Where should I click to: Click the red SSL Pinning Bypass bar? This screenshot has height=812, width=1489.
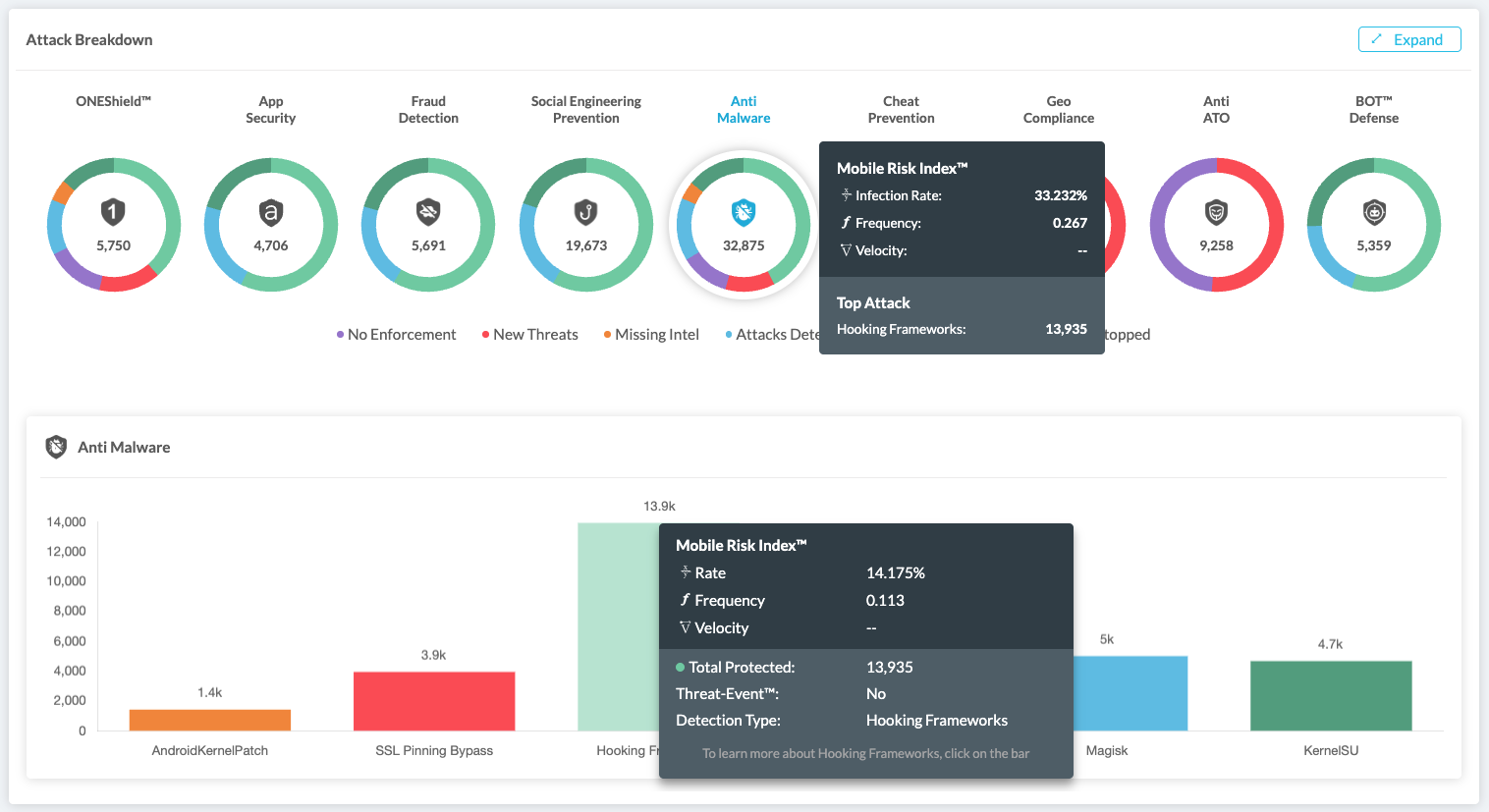coord(434,701)
